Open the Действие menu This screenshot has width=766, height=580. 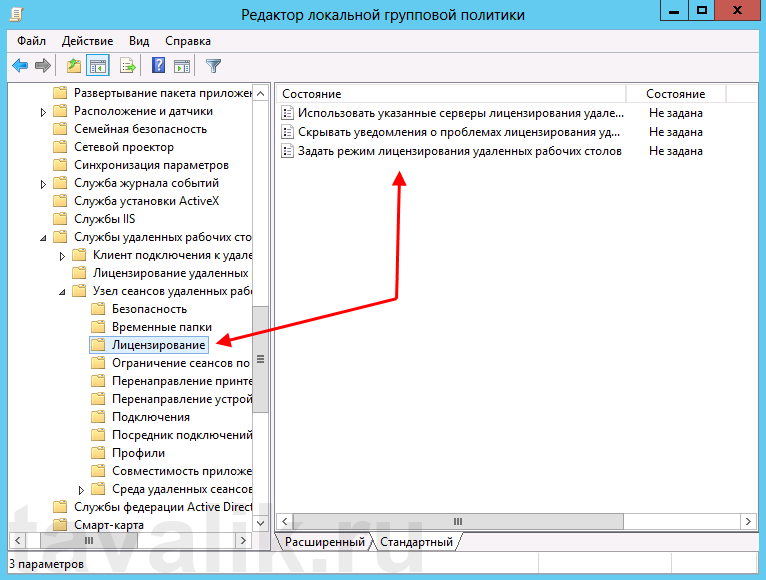pos(87,41)
